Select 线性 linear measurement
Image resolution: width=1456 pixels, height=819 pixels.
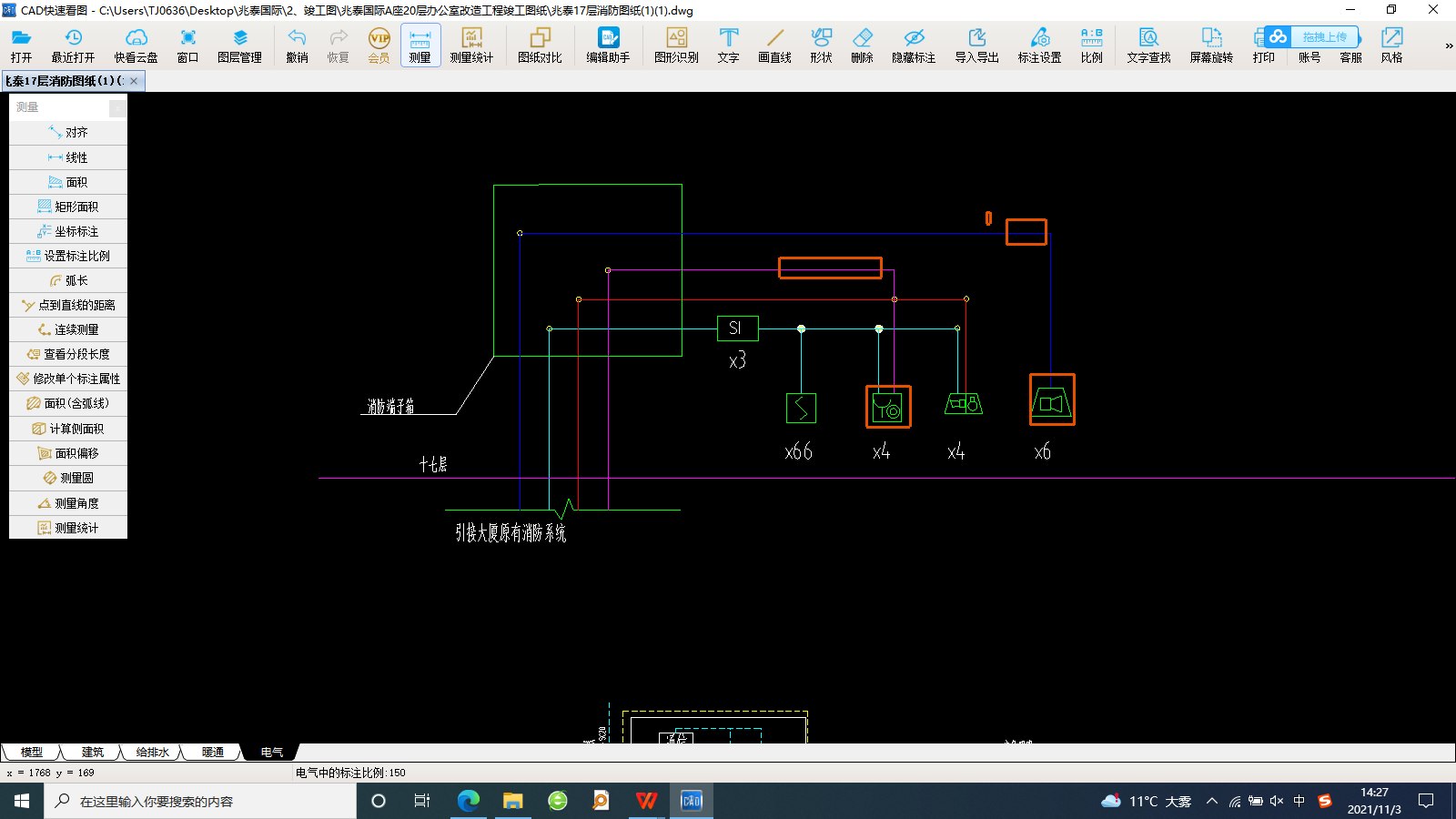click(x=68, y=157)
